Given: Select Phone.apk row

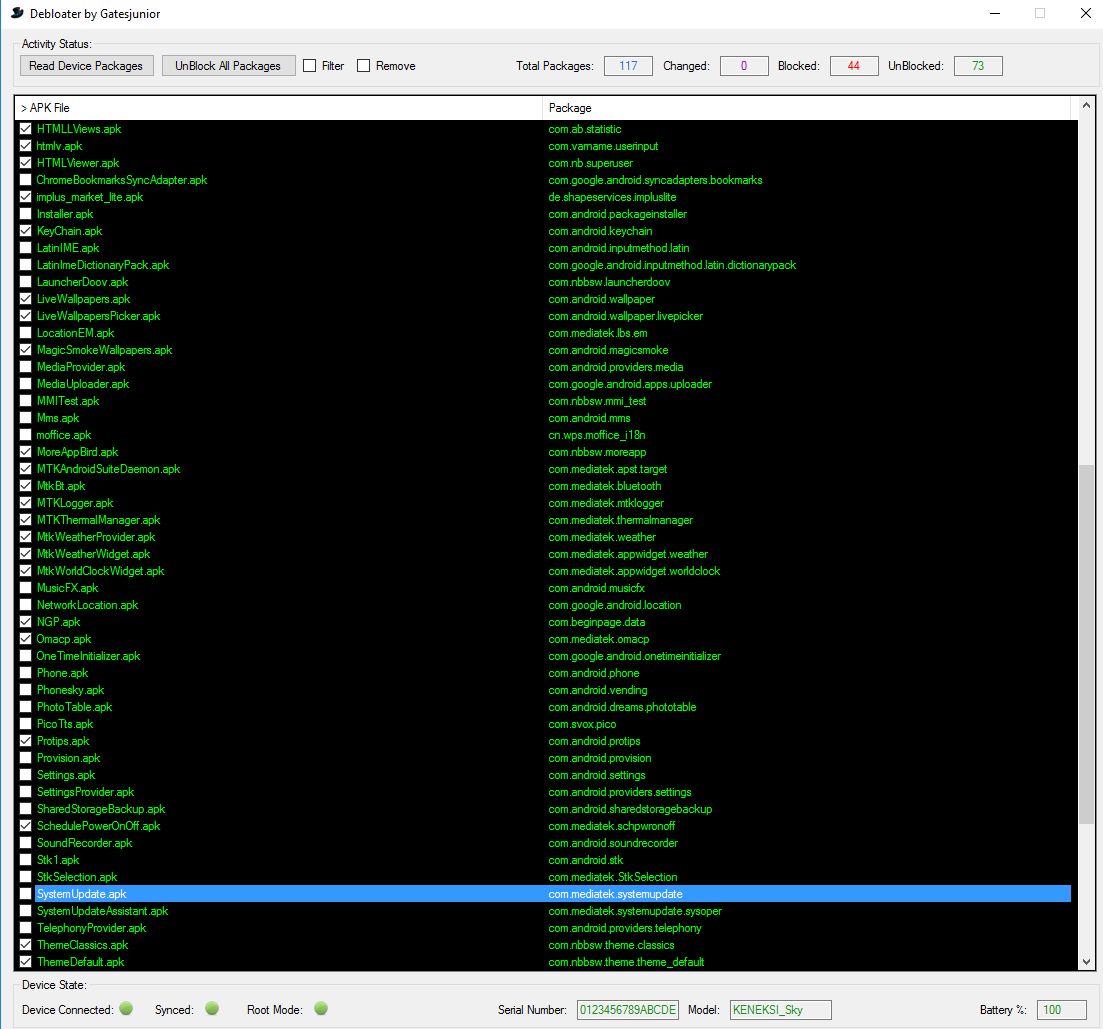Looking at the screenshot, I should click(x=543, y=673).
